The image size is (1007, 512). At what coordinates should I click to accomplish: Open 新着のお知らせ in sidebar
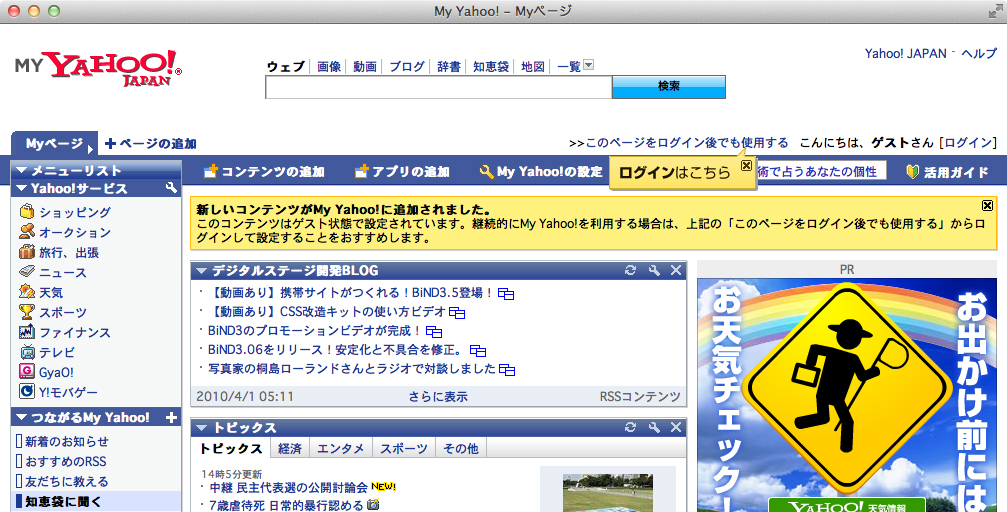[x=67, y=441]
